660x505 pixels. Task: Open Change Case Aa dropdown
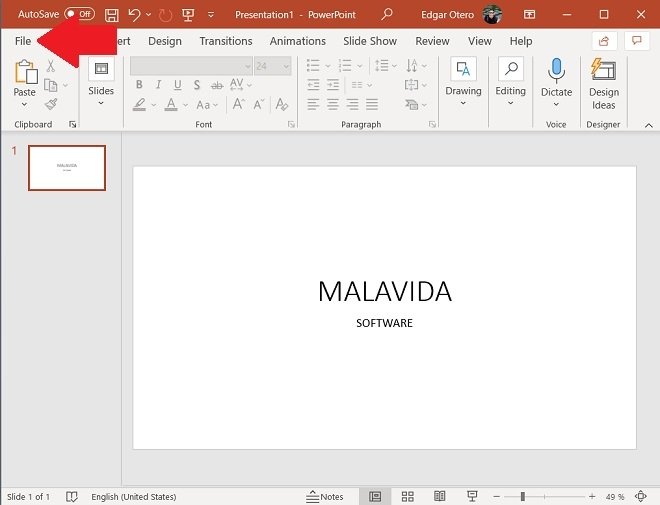coord(207,104)
